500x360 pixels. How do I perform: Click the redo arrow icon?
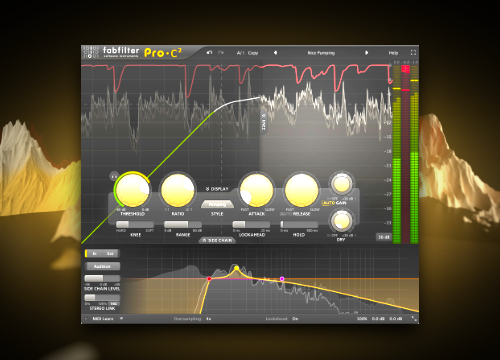pos(221,53)
